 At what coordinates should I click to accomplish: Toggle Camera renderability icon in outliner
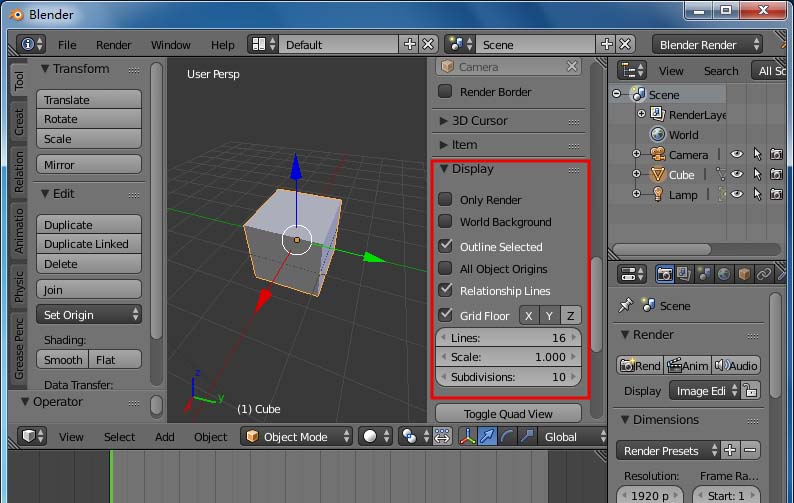point(777,155)
